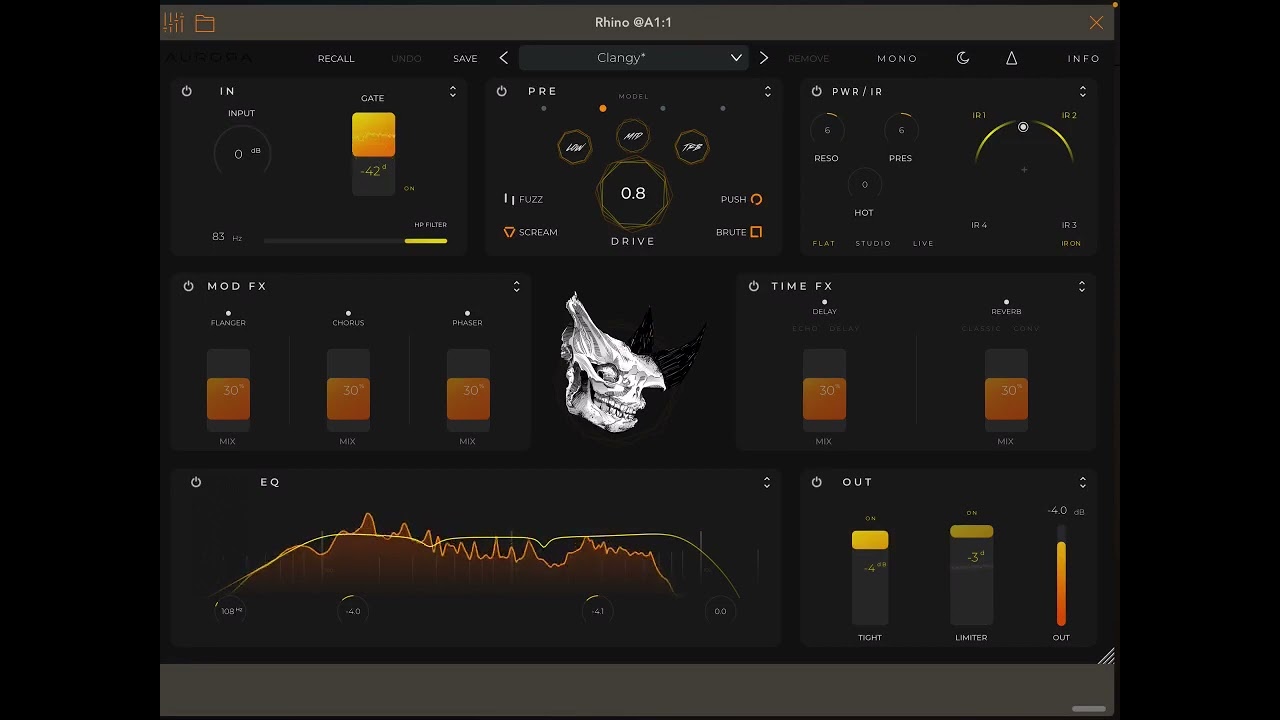Click the Flanger MIX slider

click(228, 390)
